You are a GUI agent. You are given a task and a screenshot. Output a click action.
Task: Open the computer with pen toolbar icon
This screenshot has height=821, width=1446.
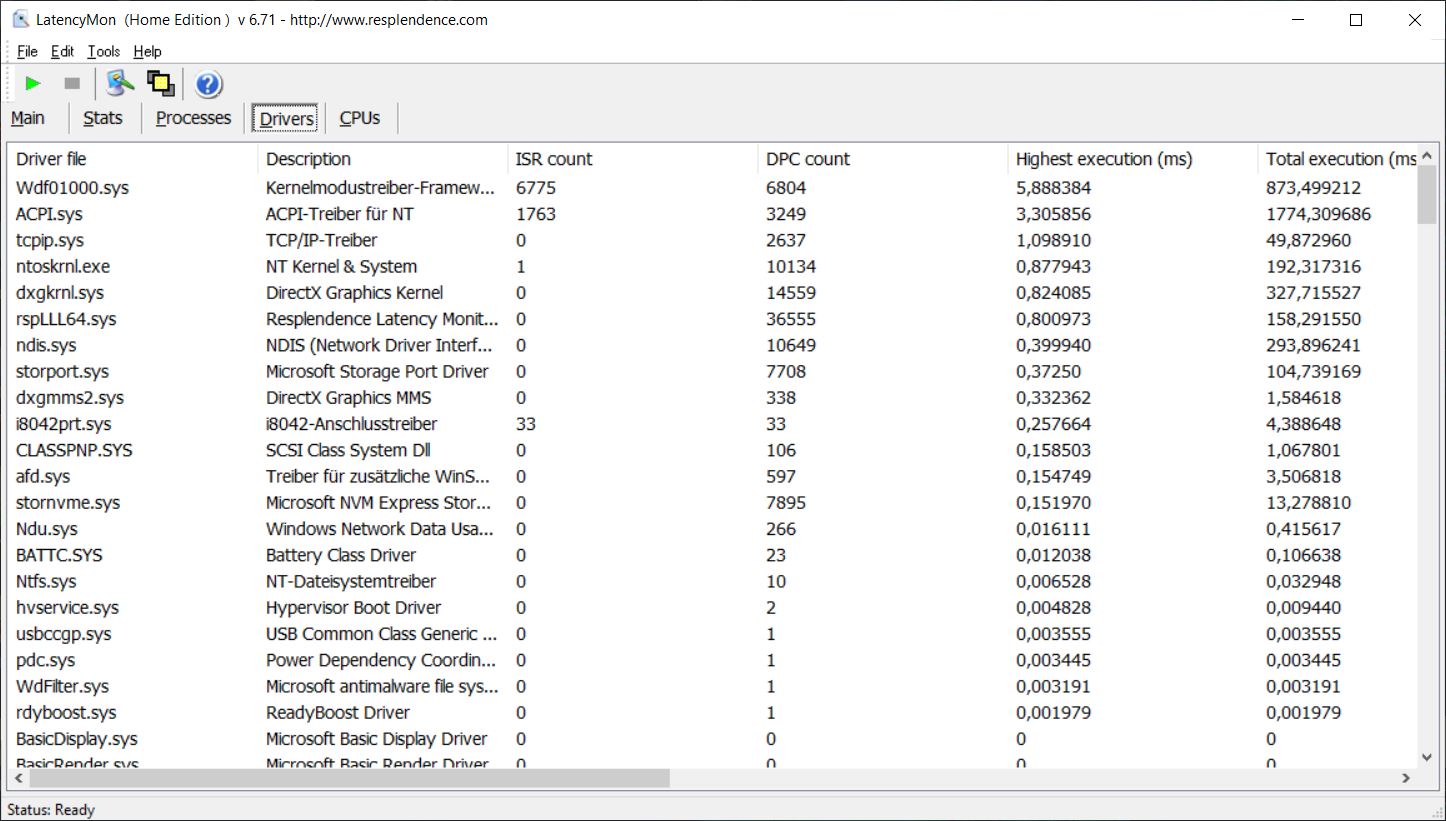120,84
